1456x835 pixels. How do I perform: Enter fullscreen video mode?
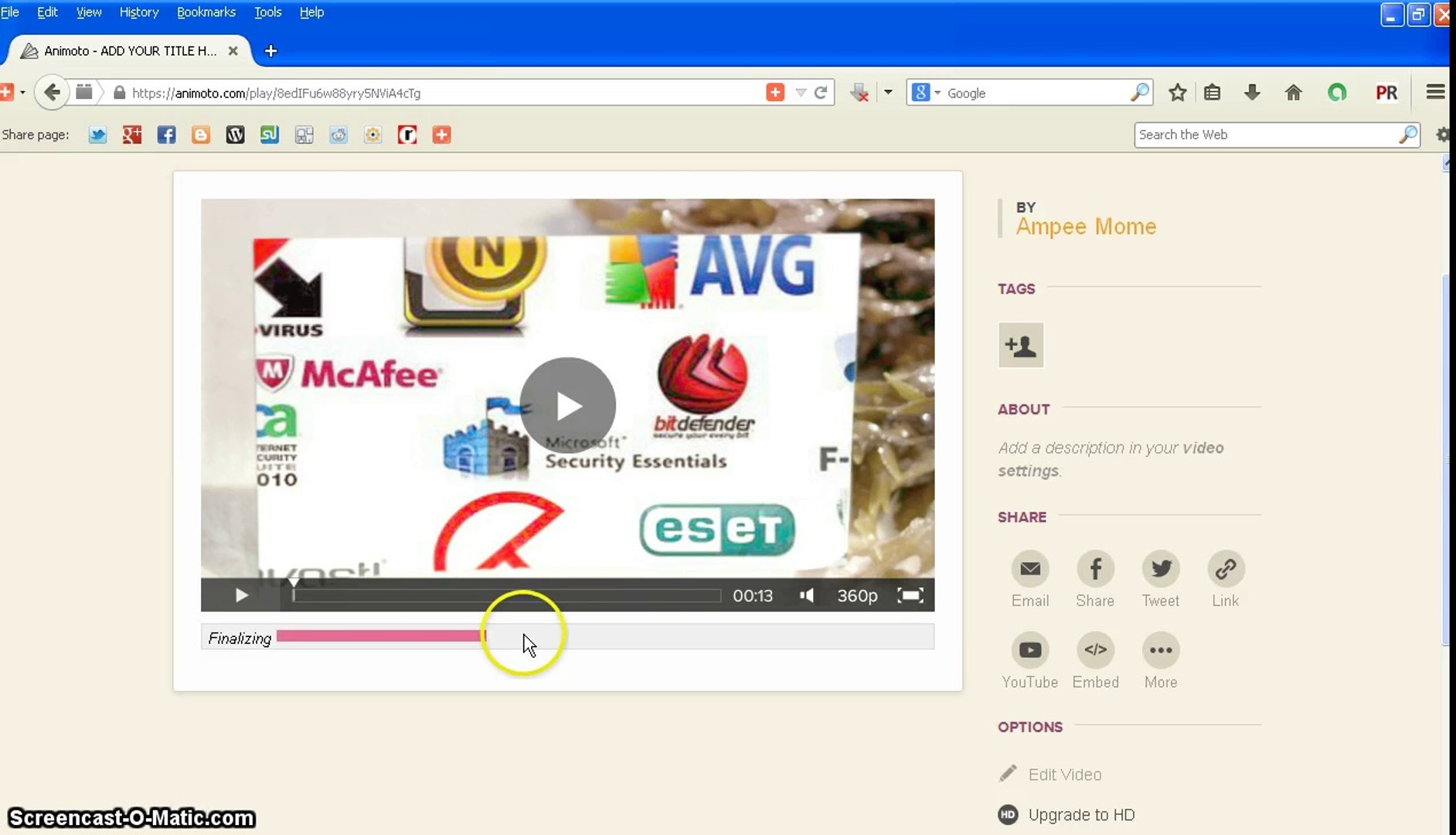[x=910, y=595]
